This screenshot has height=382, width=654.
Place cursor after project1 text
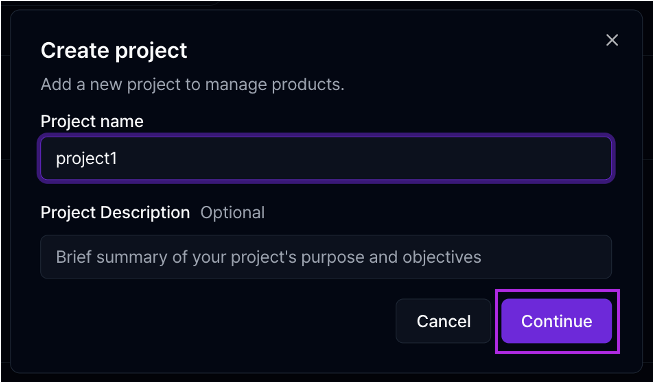point(118,158)
